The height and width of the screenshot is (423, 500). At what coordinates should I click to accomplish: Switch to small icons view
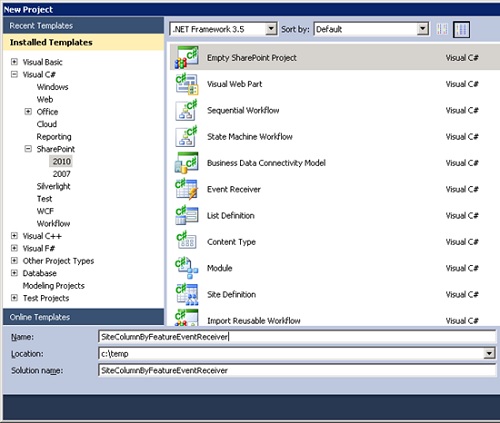pyautogui.click(x=442, y=29)
